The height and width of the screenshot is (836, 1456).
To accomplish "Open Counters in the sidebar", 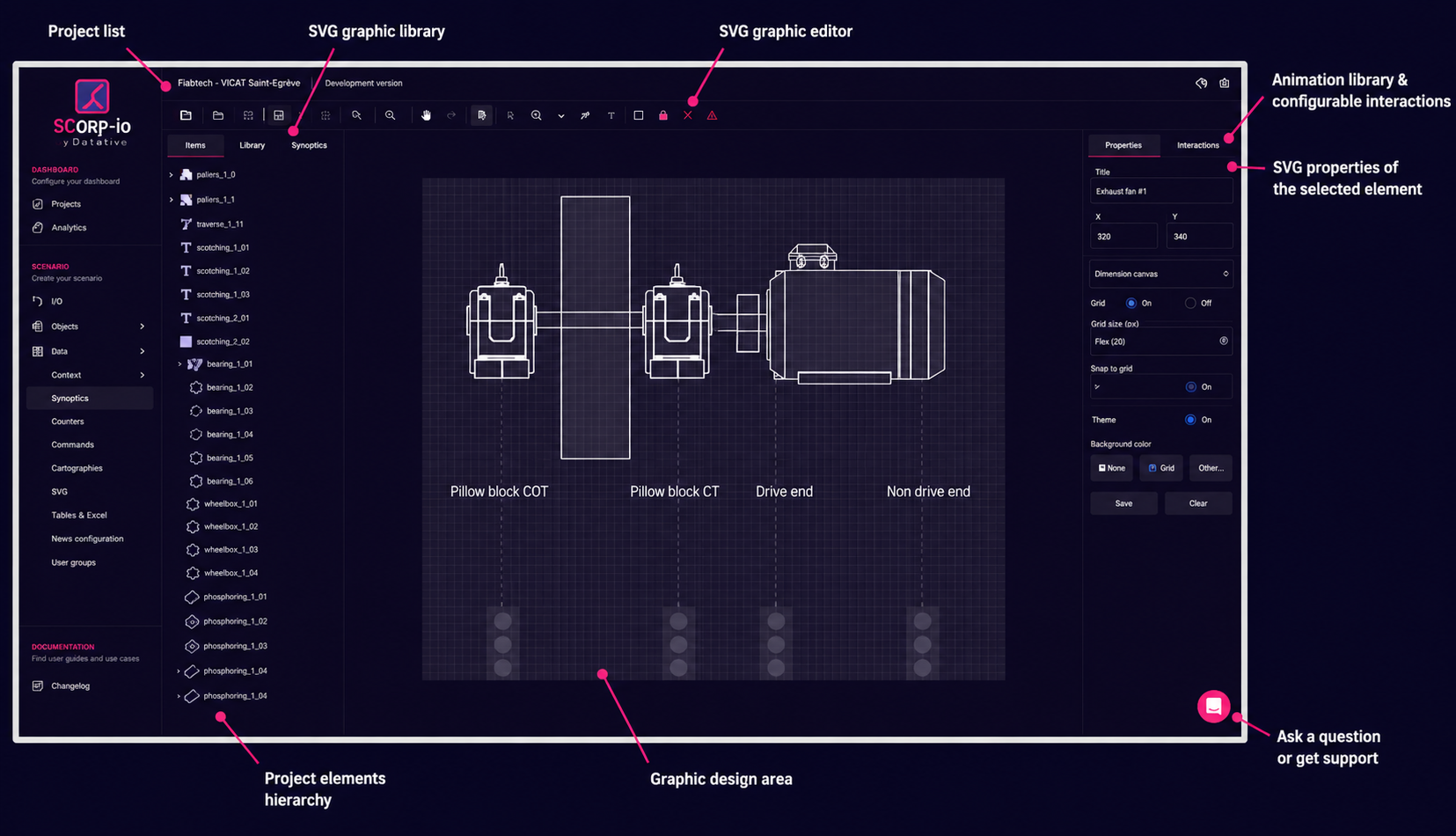I will click(68, 422).
